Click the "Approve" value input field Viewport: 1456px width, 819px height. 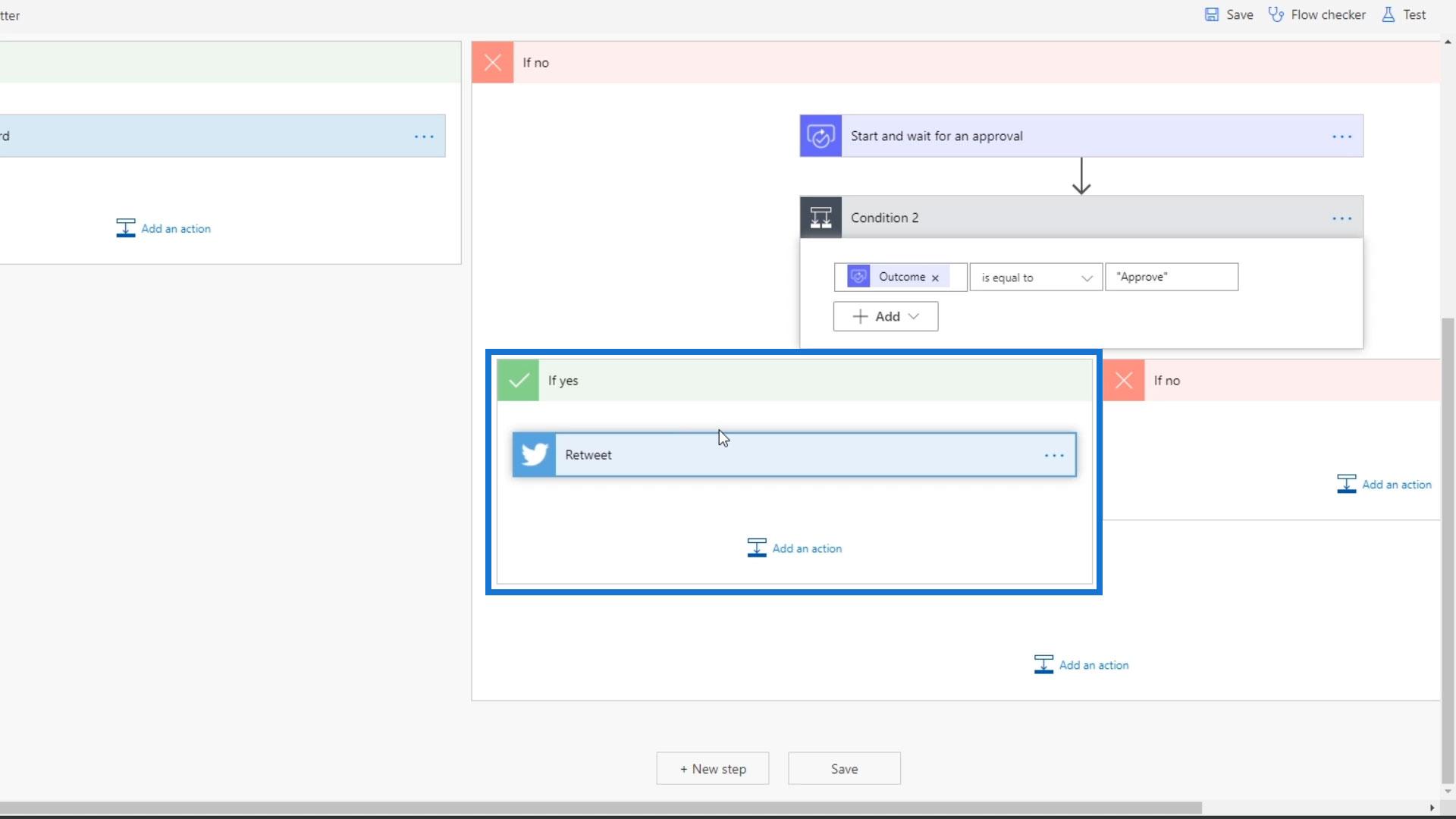coord(1172,278)
